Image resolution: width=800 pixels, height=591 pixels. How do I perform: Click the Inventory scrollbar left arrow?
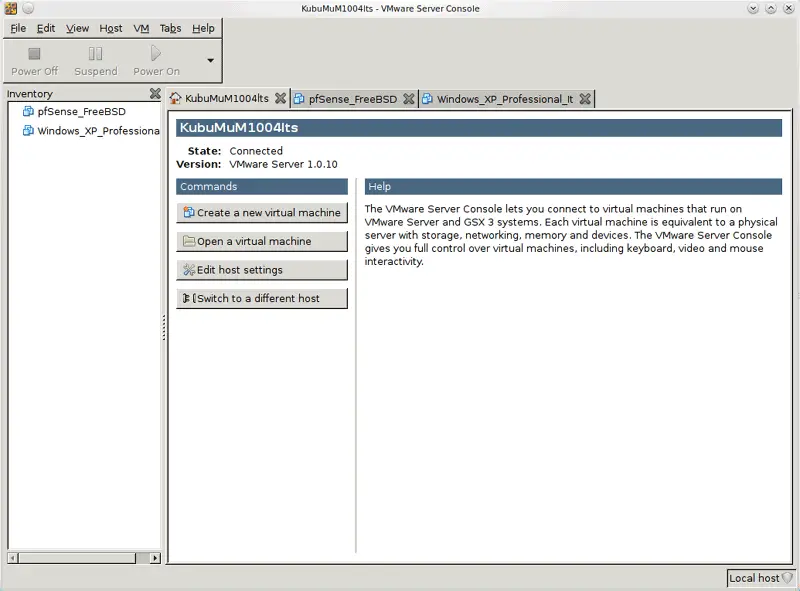[13, 558]
